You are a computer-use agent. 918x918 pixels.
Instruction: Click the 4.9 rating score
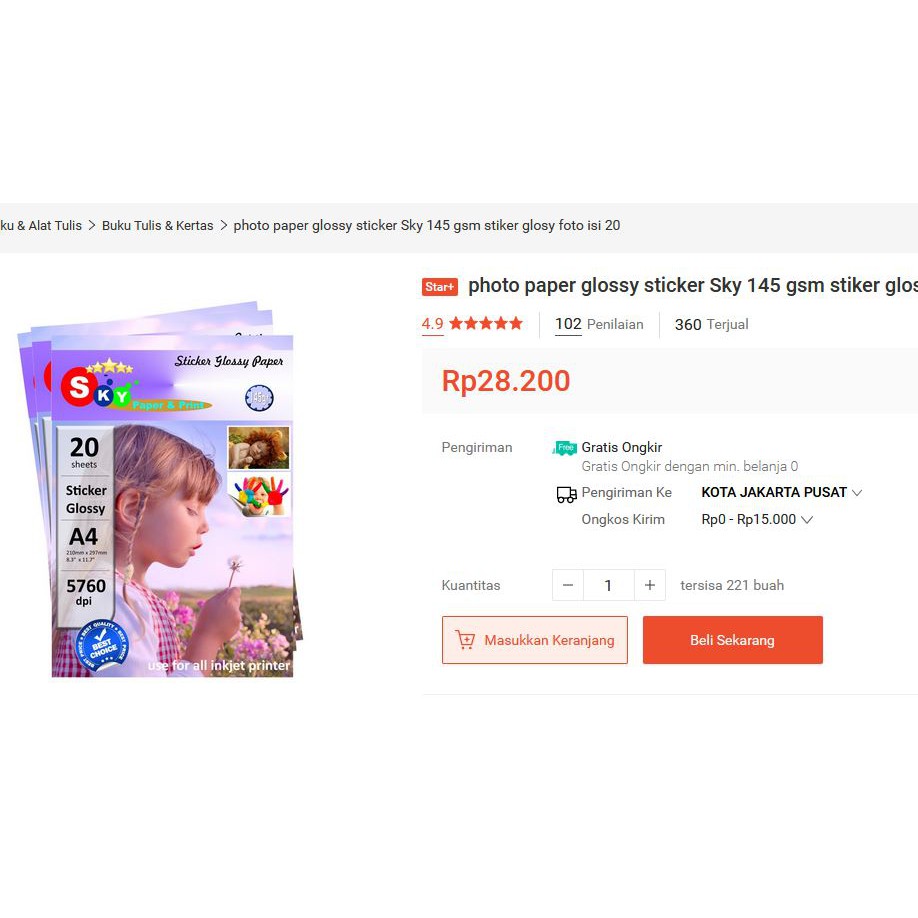[x=433, y=324]
